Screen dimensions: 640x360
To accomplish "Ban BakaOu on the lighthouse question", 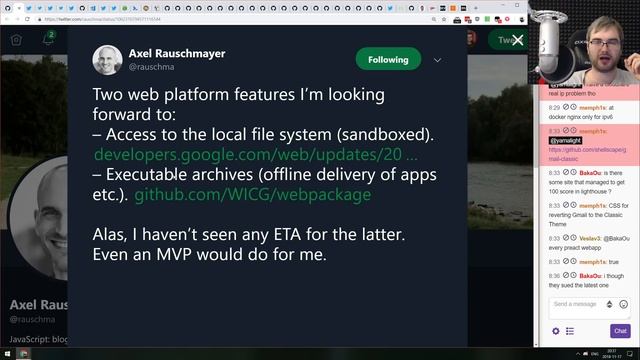I will pos(566,172).
